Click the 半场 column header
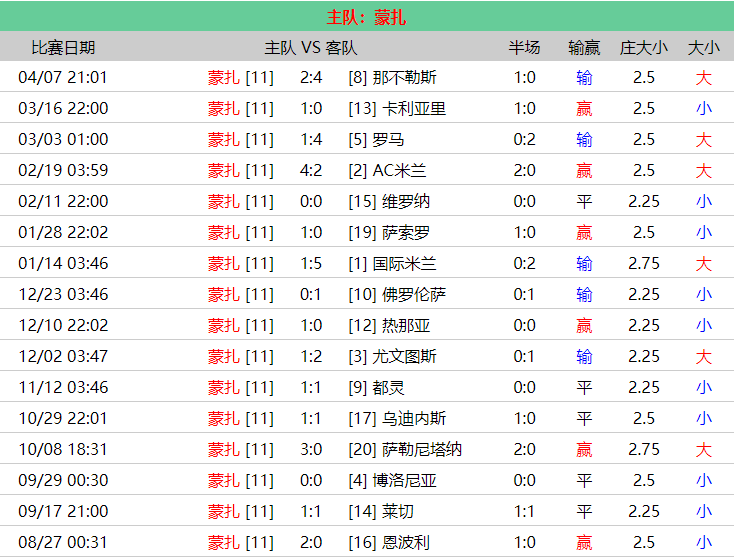This screenshot has height=558, width=737. [524, 47]
